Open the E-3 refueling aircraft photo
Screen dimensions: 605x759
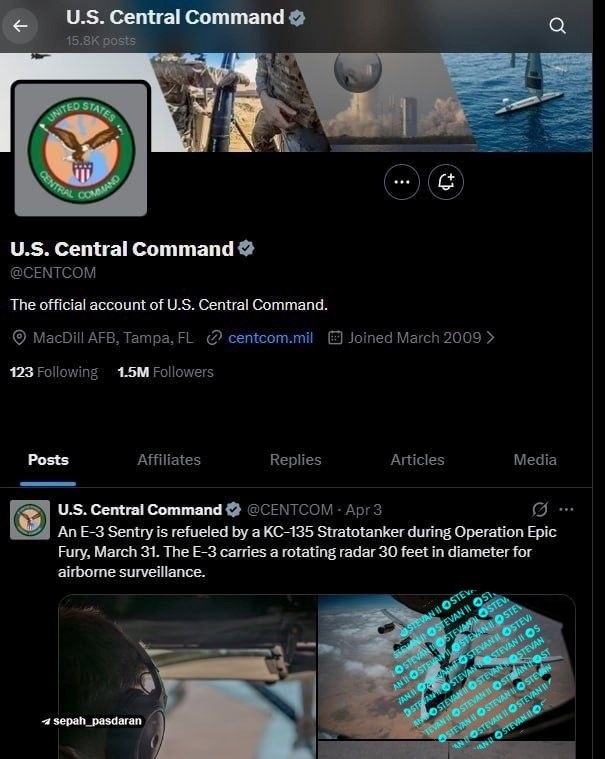coord(446,667)
